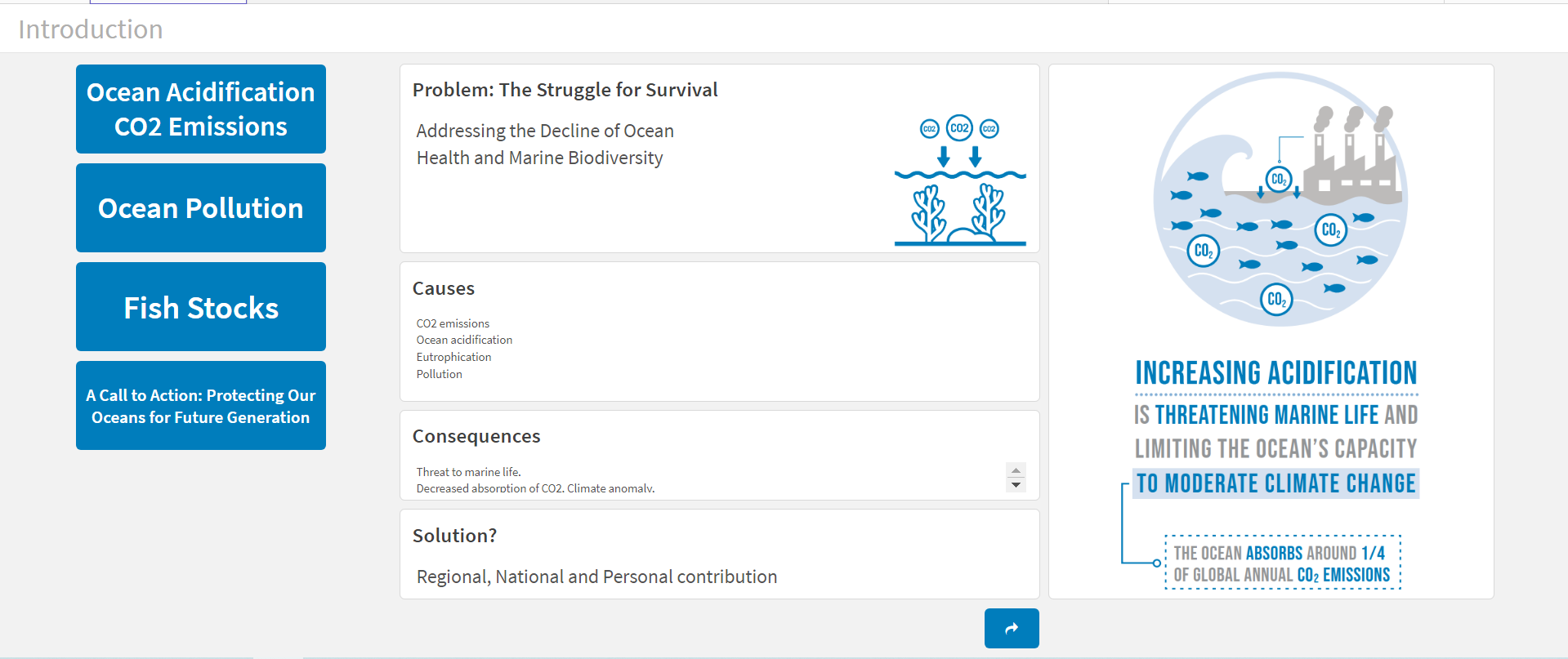The width and height of the screenshot is (1568, 659).
Task: Click the Causes heading
Action: [444, 288]
